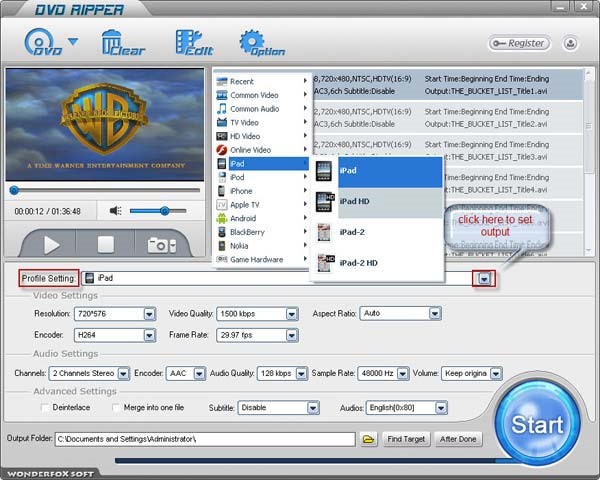Choose the iPad HD profile
Image resolution: width=600 pixels, height=480 pixels.
tap(378, 201)
